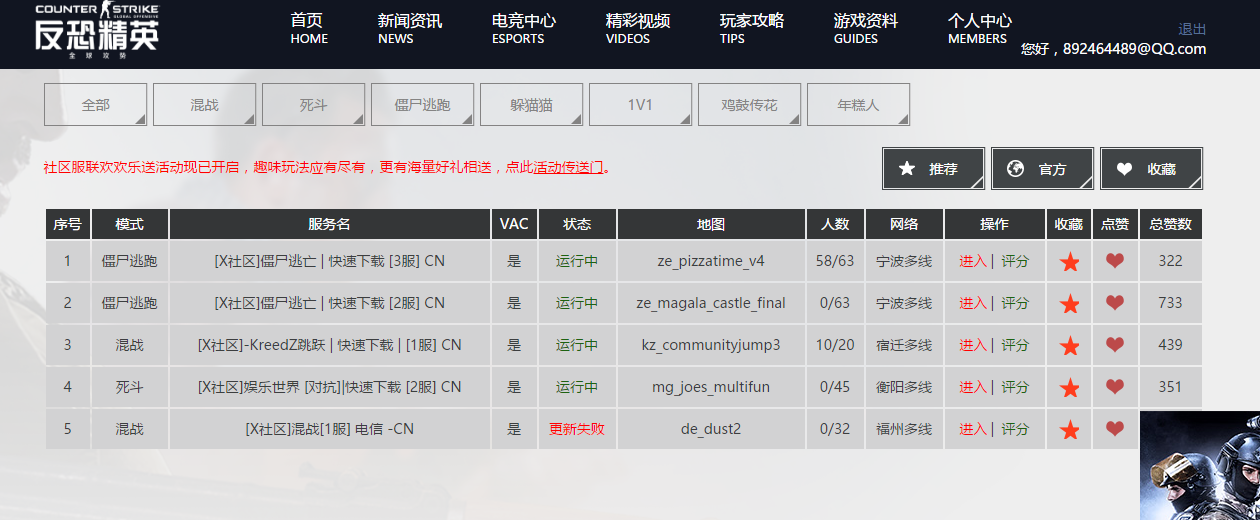1260x520 pixels.
Task: Like the ze_magala_castle_final server heart
Action: [1115, 303]
